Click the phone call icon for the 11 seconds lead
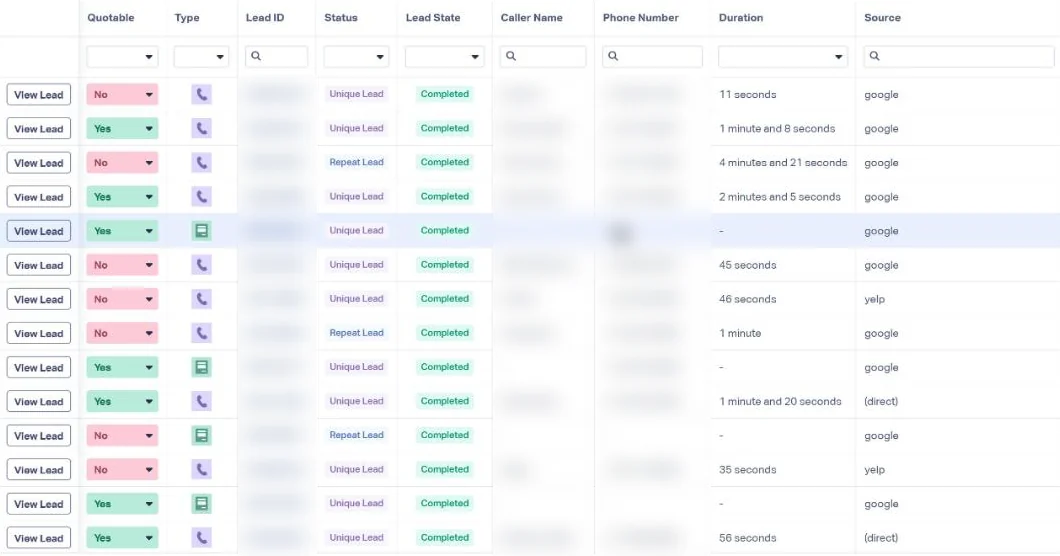Screen dimensions: 1060x556 tap(201, 95)
